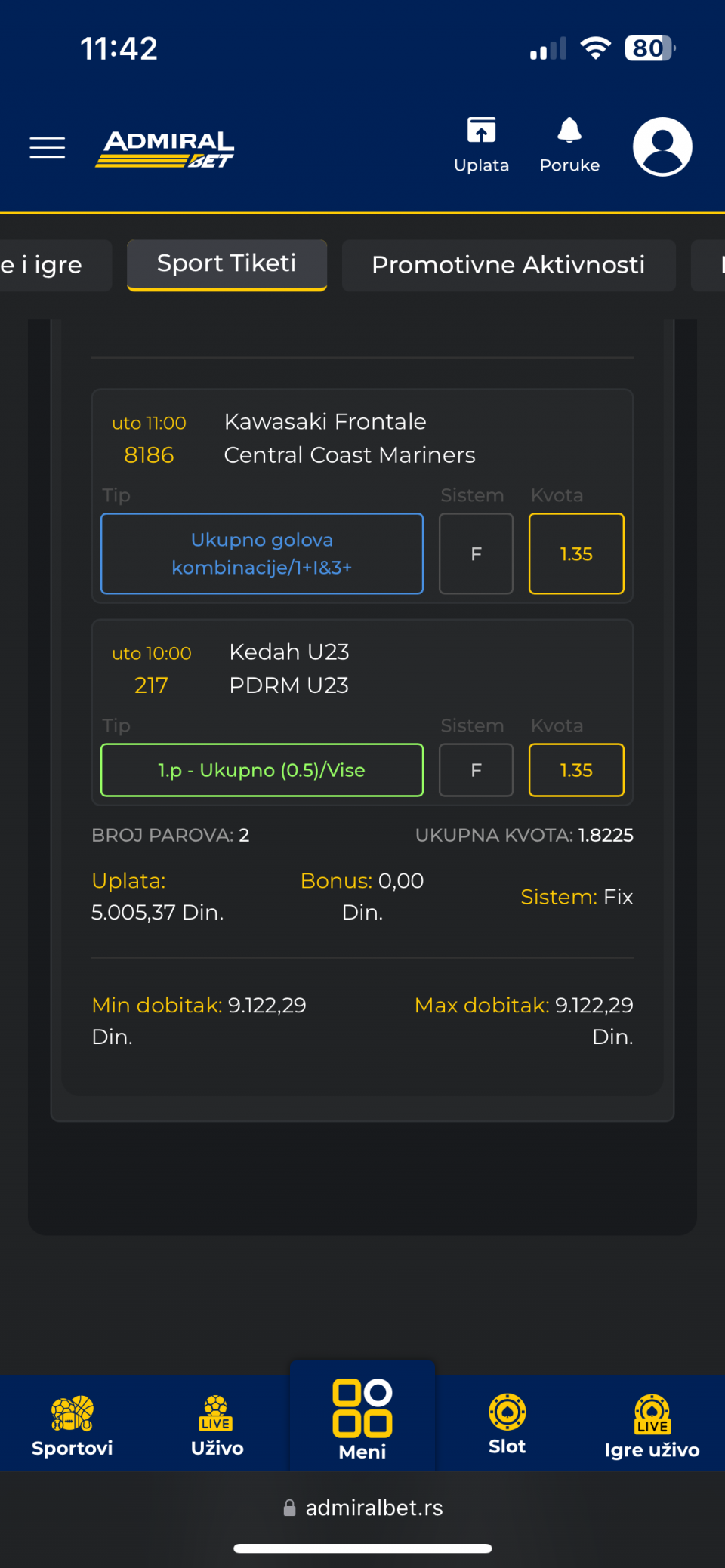Tap the 1.p - Ukupno (0.5)/Vise tip
This screenshot has height=1568, width=725.
(261, 770)
